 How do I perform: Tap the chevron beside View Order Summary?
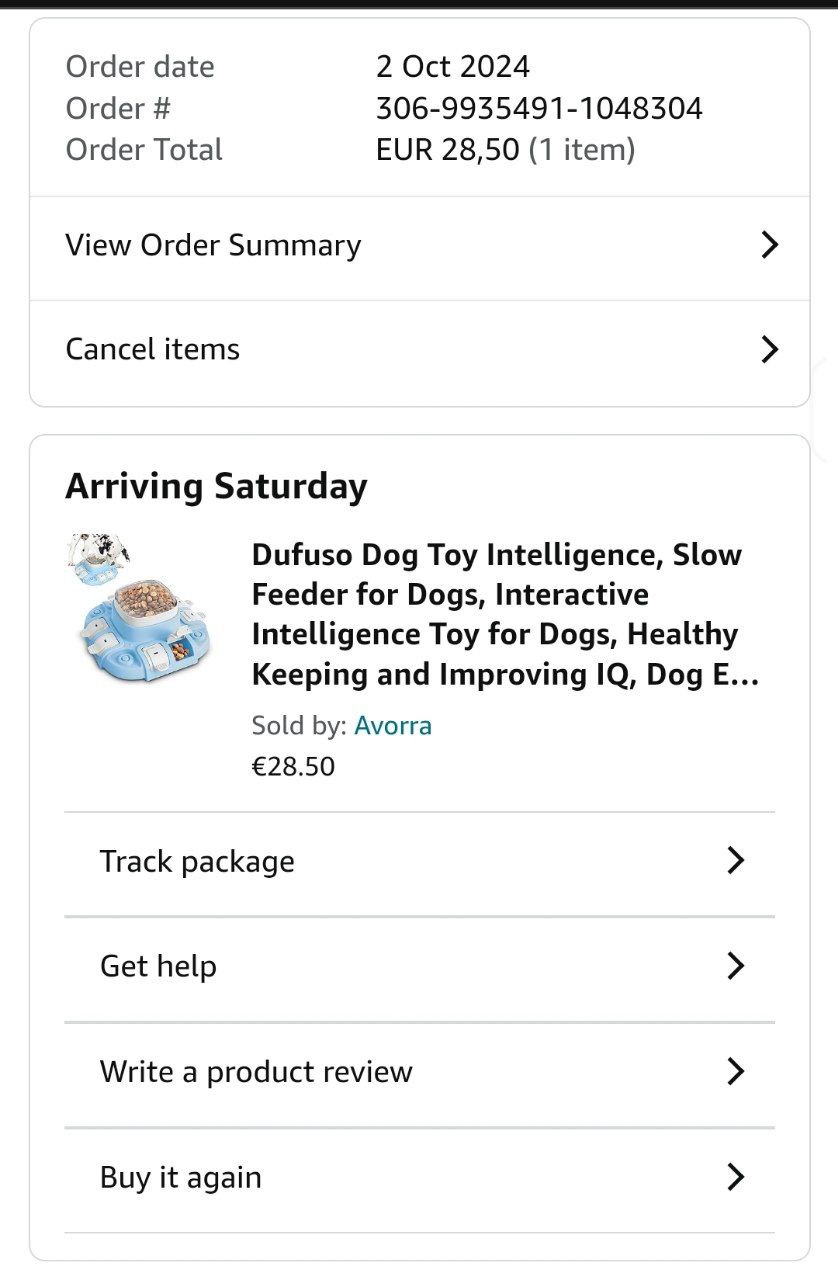click(769, 245)
